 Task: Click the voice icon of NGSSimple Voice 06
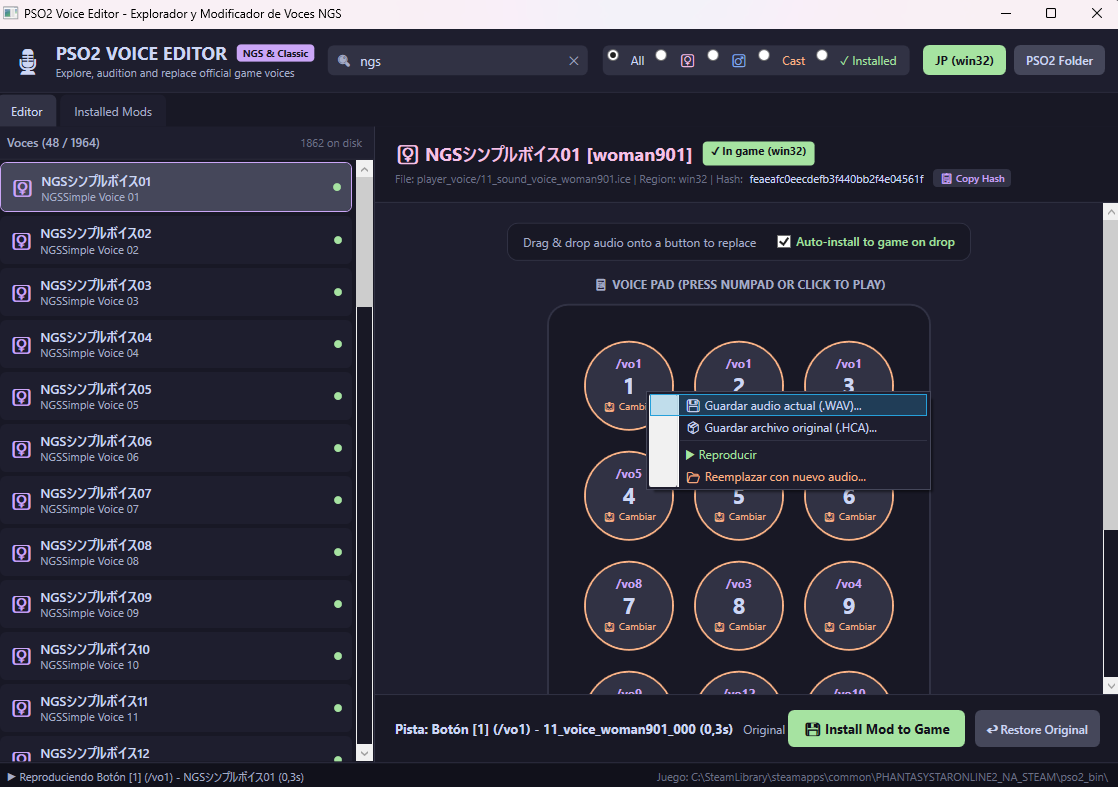[22, 449]
